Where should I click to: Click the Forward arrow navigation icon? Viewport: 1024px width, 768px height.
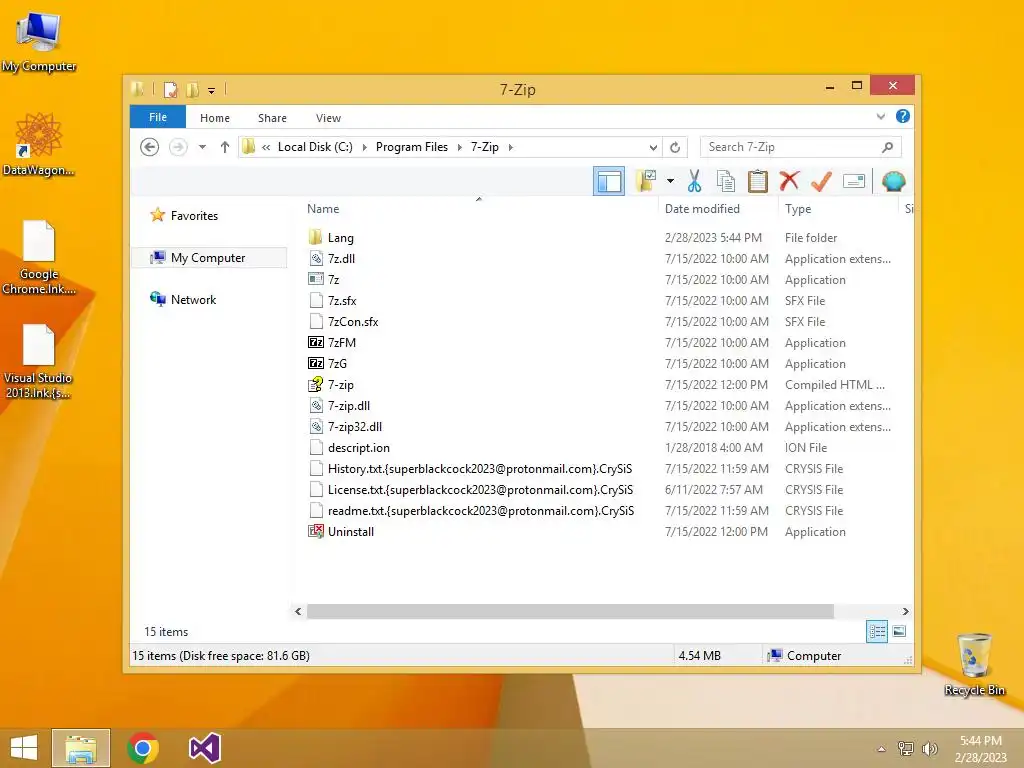tap(178, 147)
